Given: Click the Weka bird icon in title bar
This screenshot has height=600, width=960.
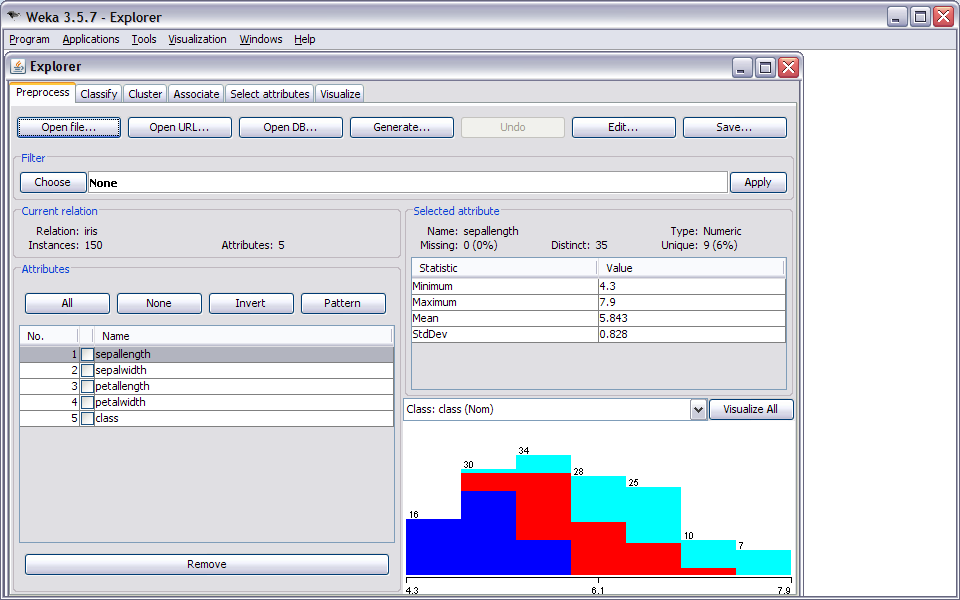Looking at the screenshot, I should pyautogui.click(x=13, y=16).
